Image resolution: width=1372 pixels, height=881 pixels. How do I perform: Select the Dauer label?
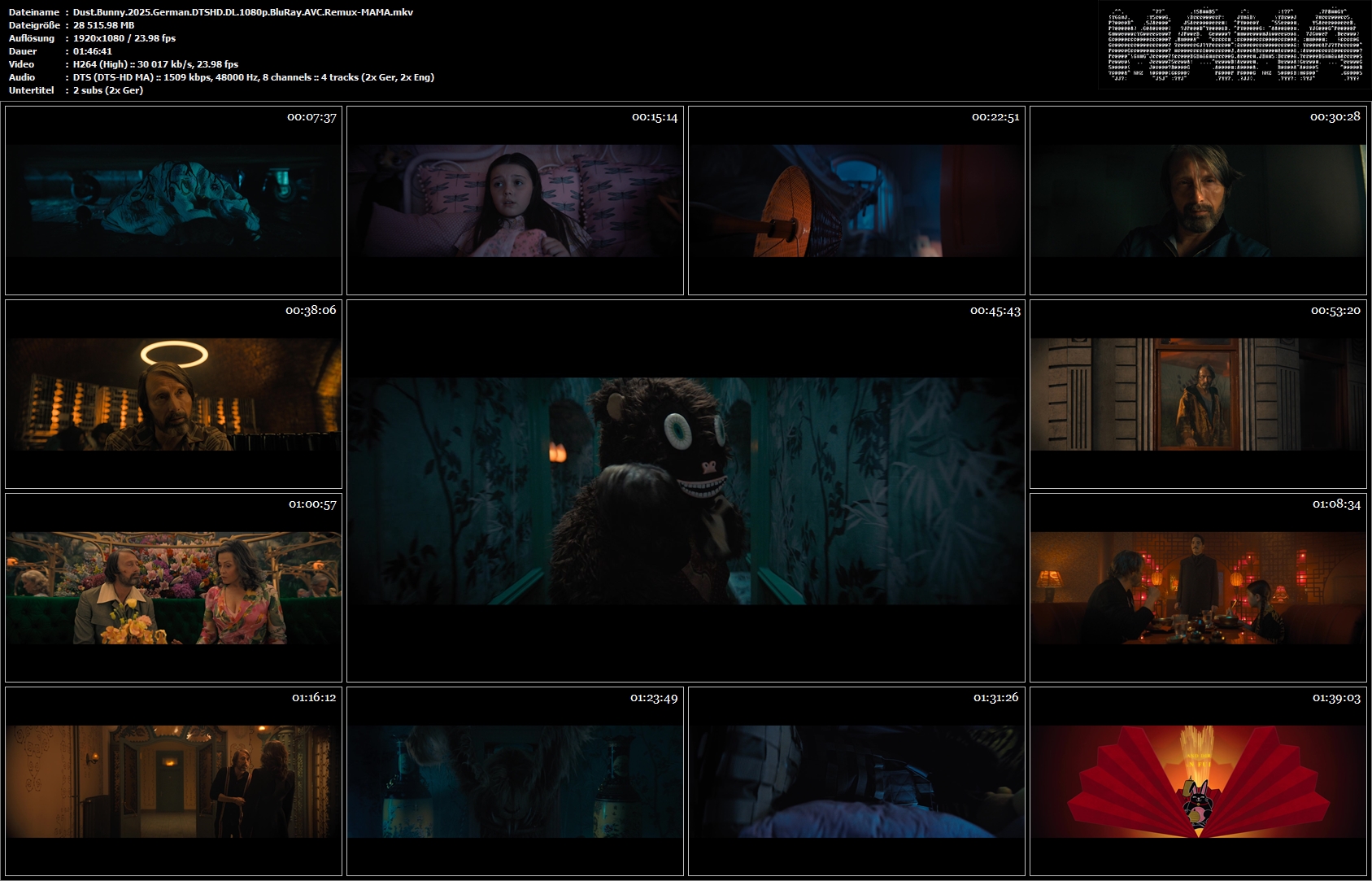pos(22,51)
